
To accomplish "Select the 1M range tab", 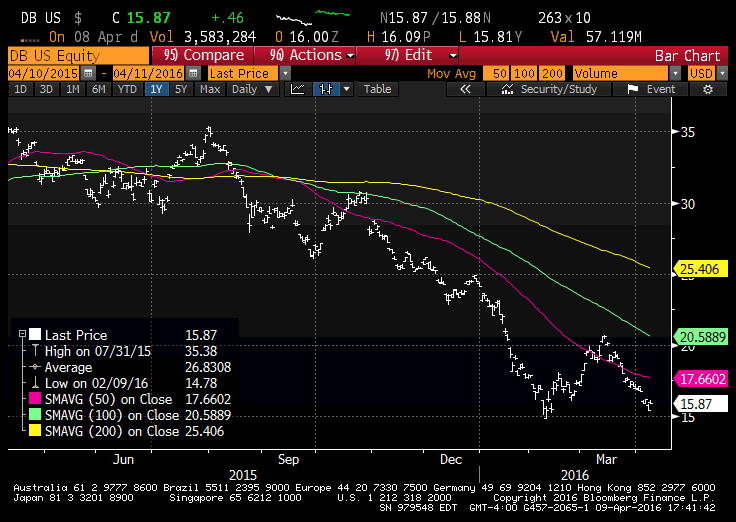I will (x=72, y=89).
